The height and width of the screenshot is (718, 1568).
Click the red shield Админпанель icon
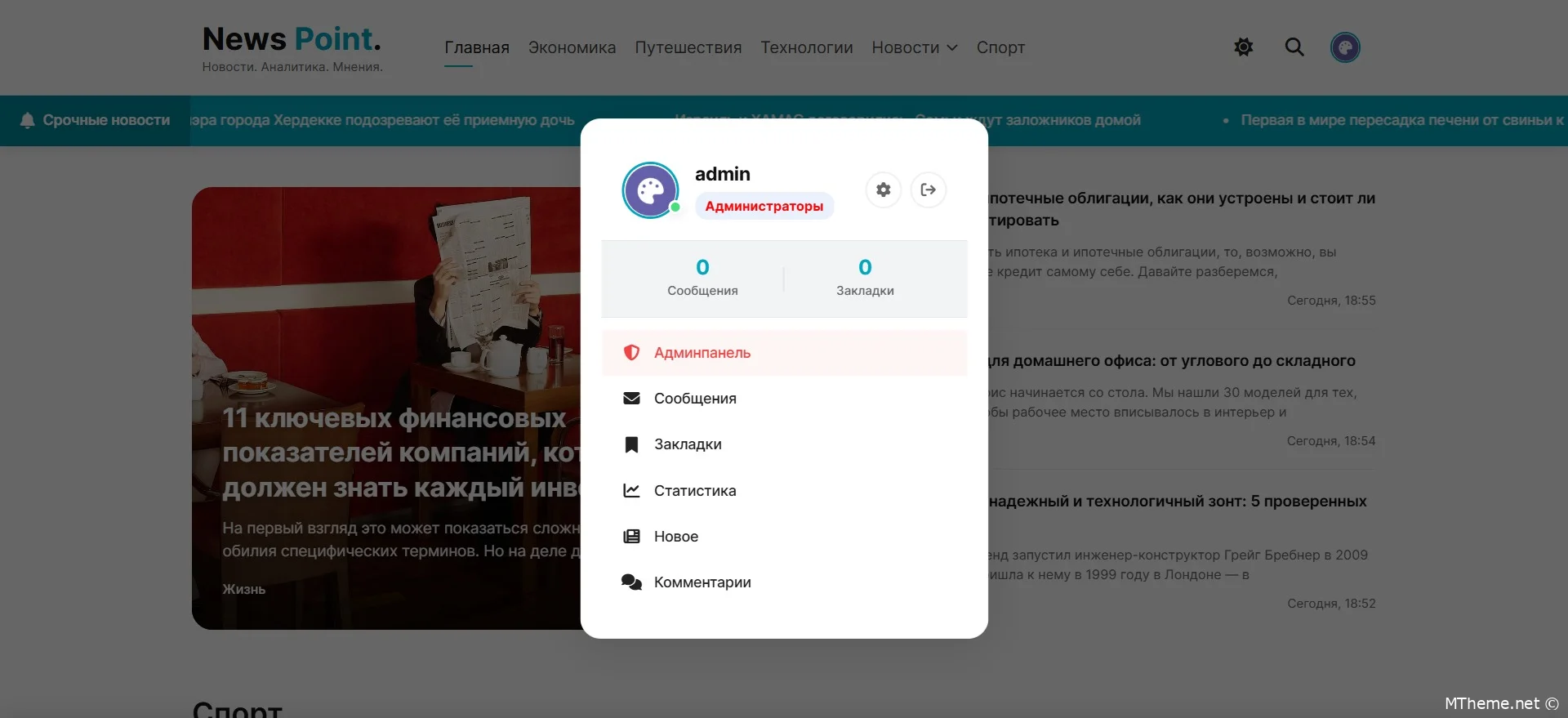pyautogui.click(x=631, y=353)
